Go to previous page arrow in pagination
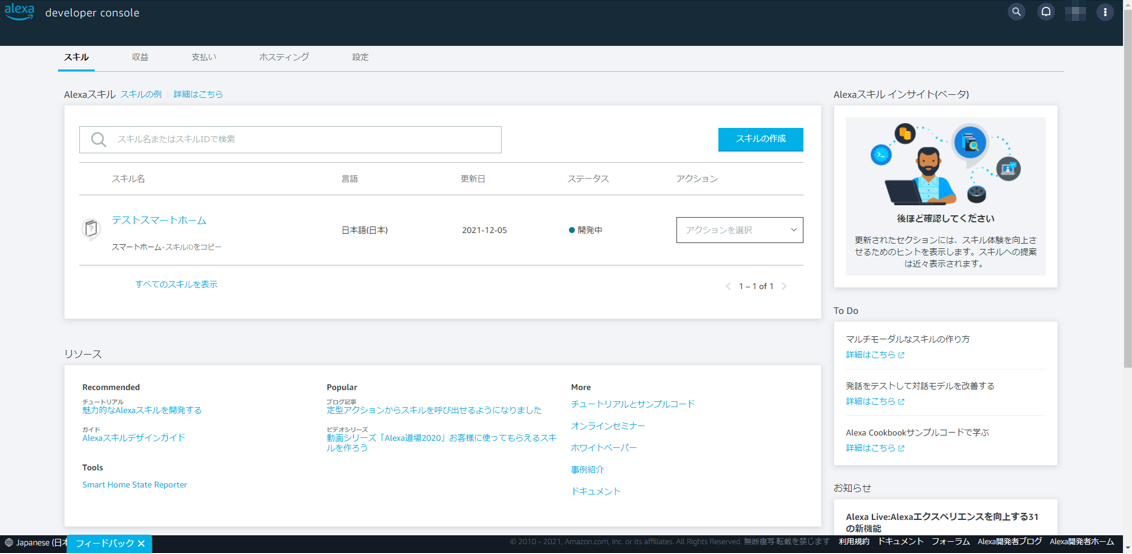This screenshot has height=554, width=1132. point(728,286)
